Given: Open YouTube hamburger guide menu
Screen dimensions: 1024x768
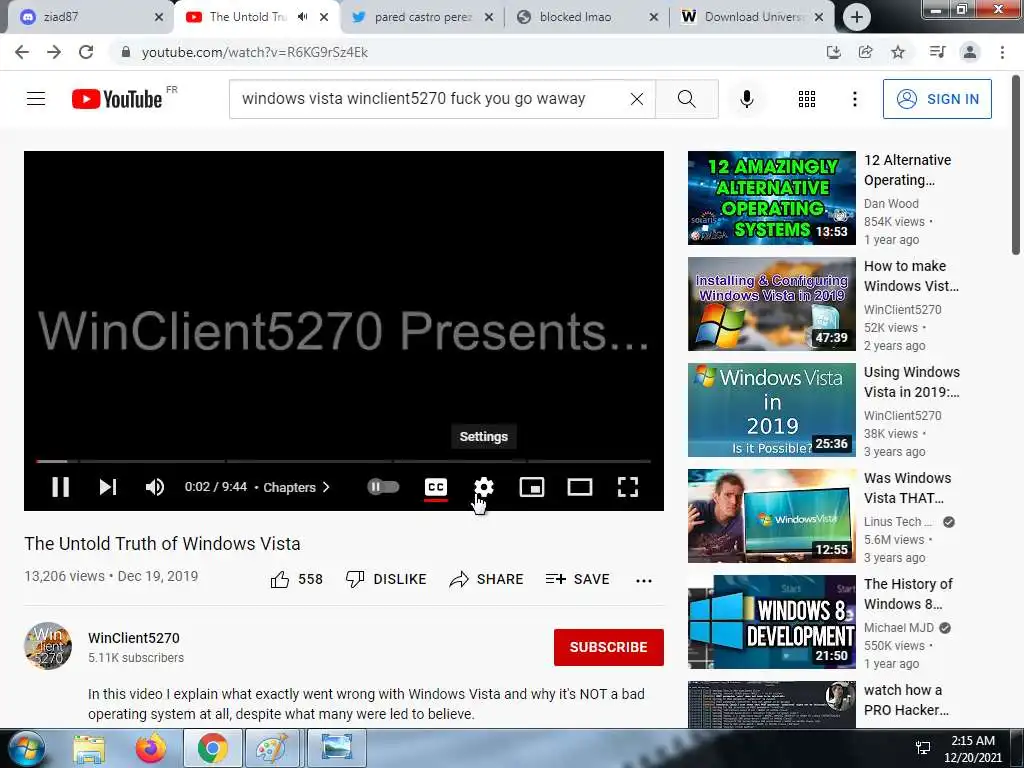Looking at the screenshot, I should click(x=36, y=99).
